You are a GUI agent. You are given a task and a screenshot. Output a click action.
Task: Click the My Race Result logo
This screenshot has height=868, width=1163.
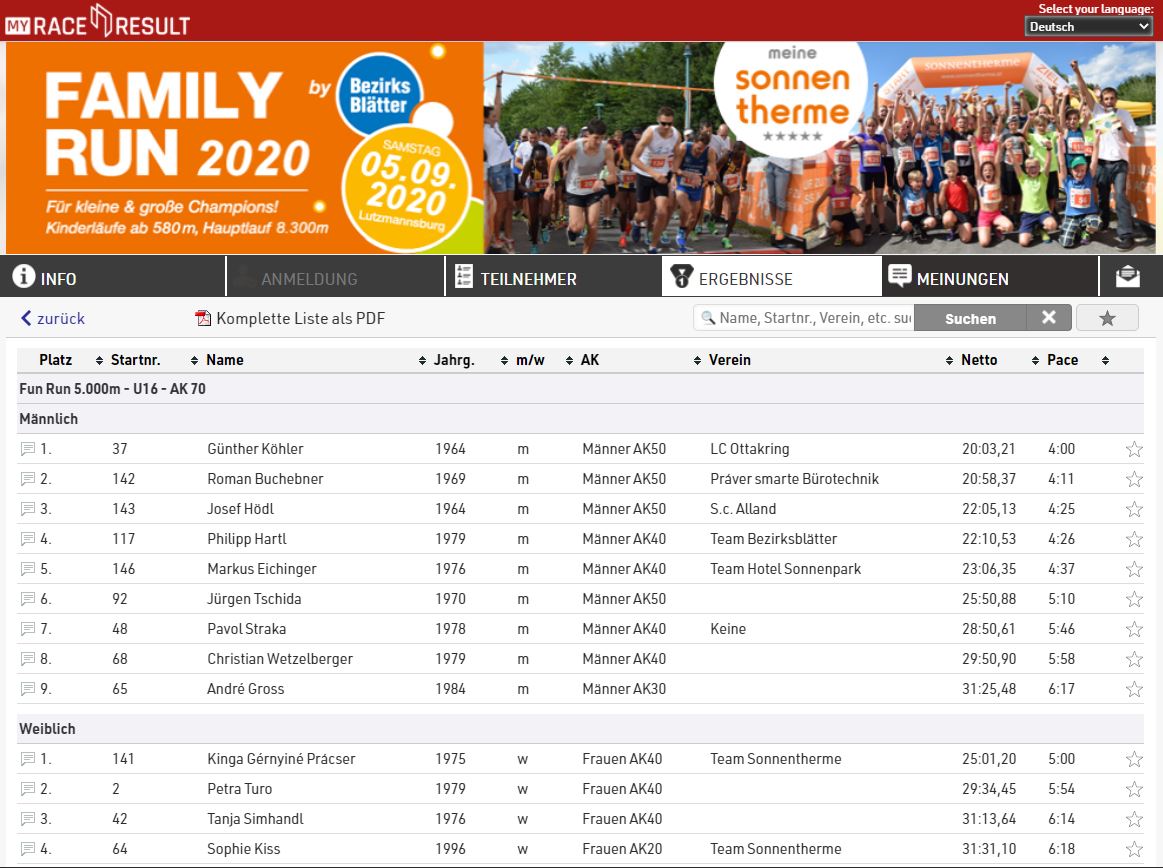[97, 21]
